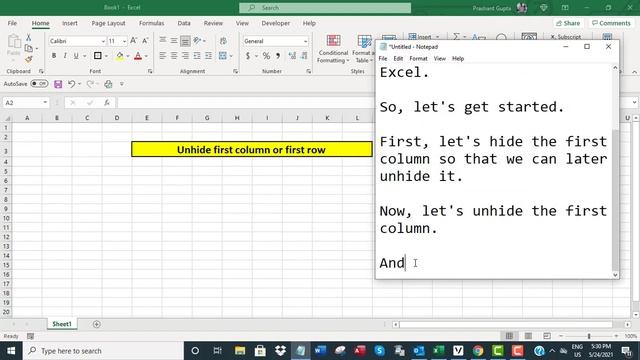Apply Percent Style
The width and height of the screenshot is (640, 360).
coord(266,56)
